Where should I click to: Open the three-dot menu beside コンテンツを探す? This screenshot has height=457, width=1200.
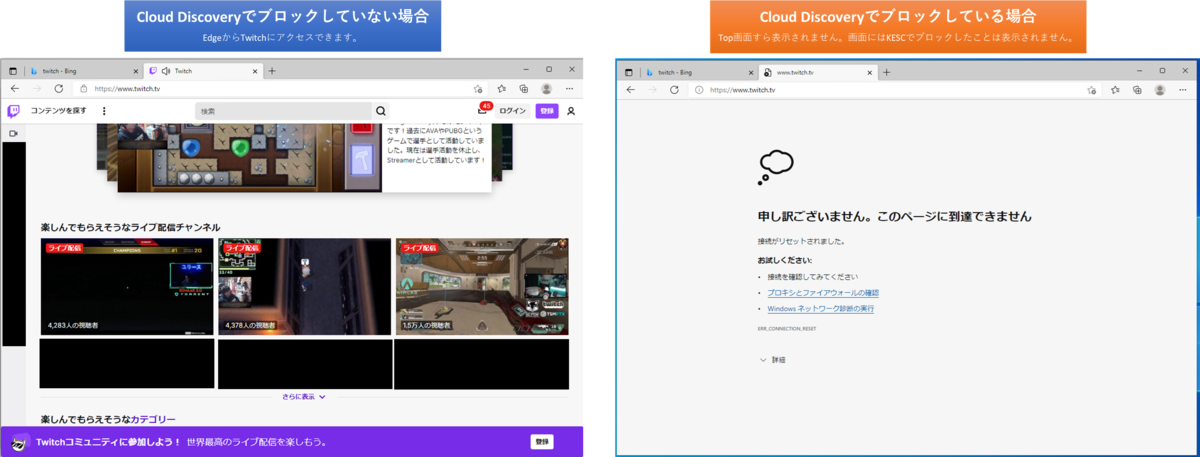coord(104,111)
